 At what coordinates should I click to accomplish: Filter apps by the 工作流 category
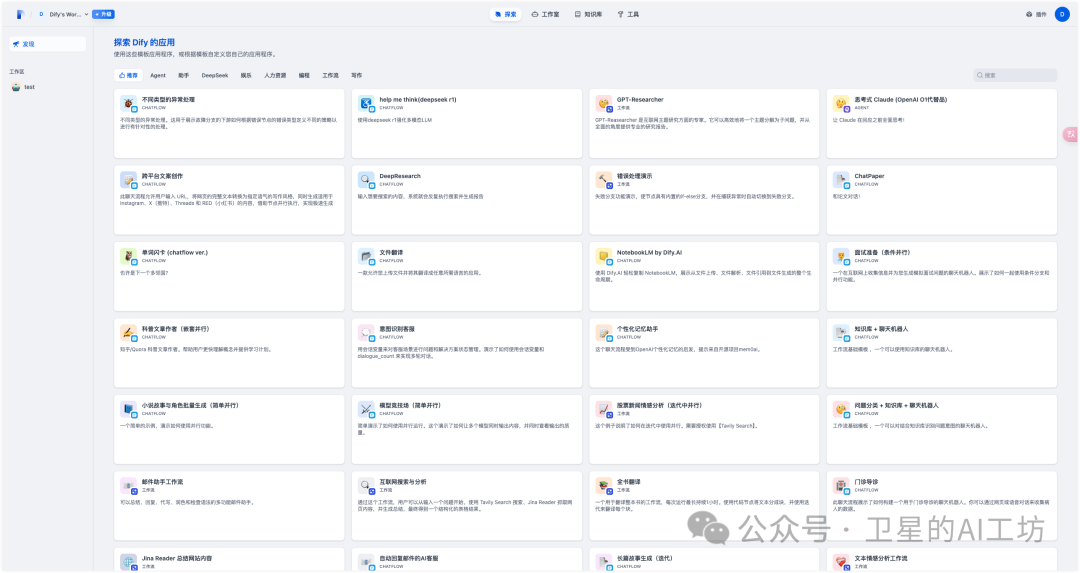[x=331, y=76]
